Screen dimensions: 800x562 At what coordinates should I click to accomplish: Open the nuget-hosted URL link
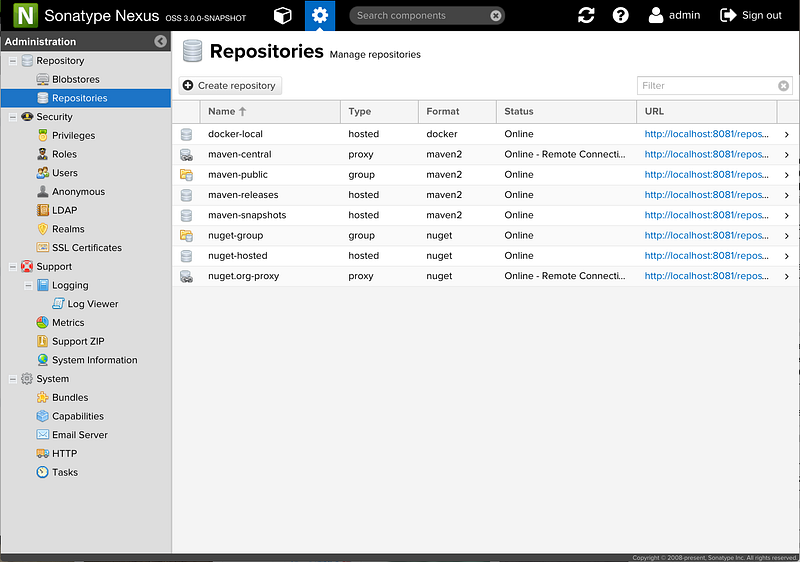pyautogui.click(x=707, y=256)
